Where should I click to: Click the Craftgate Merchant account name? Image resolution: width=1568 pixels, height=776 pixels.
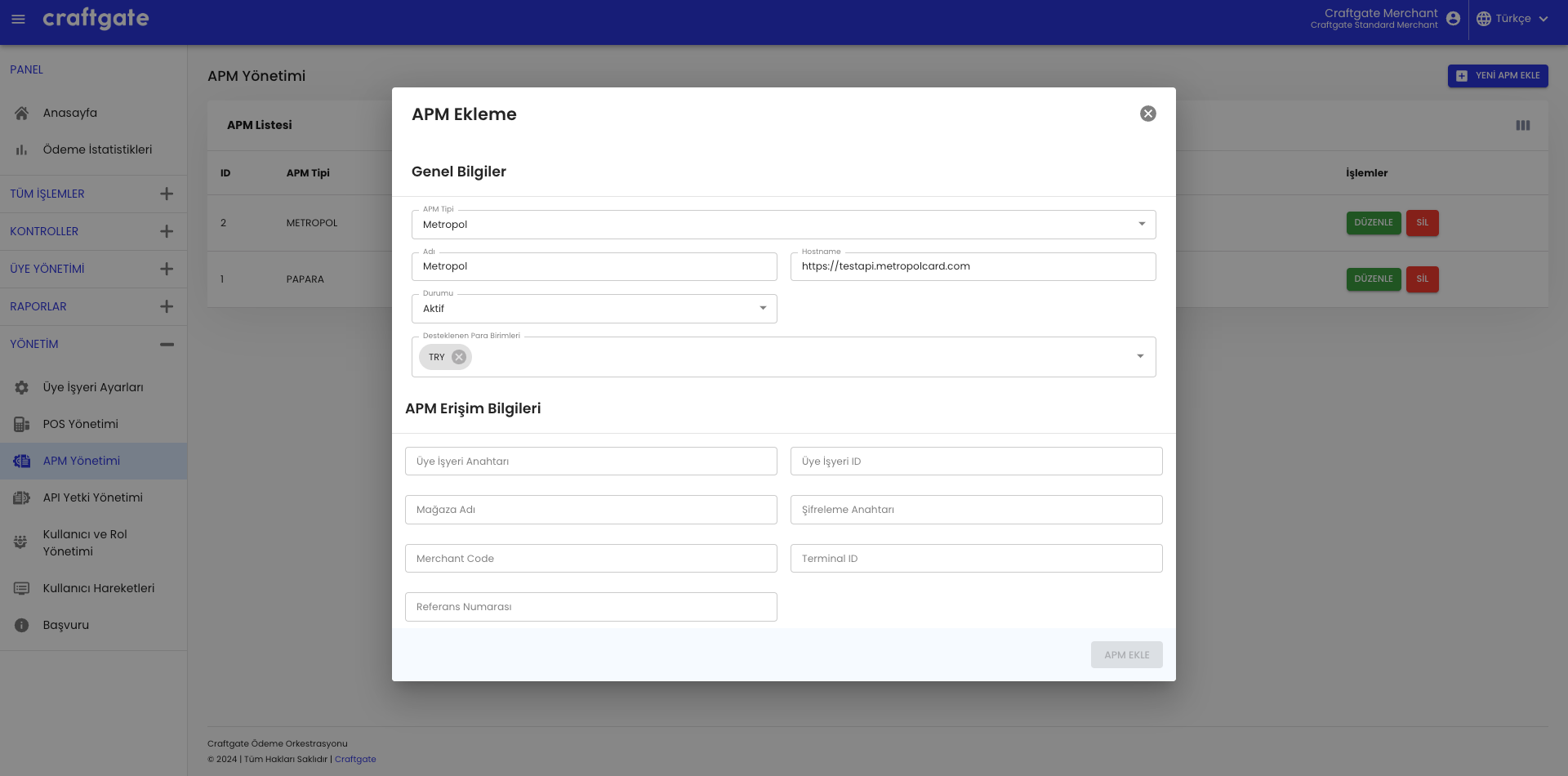pyautogui.click(x=1381, y=13)
